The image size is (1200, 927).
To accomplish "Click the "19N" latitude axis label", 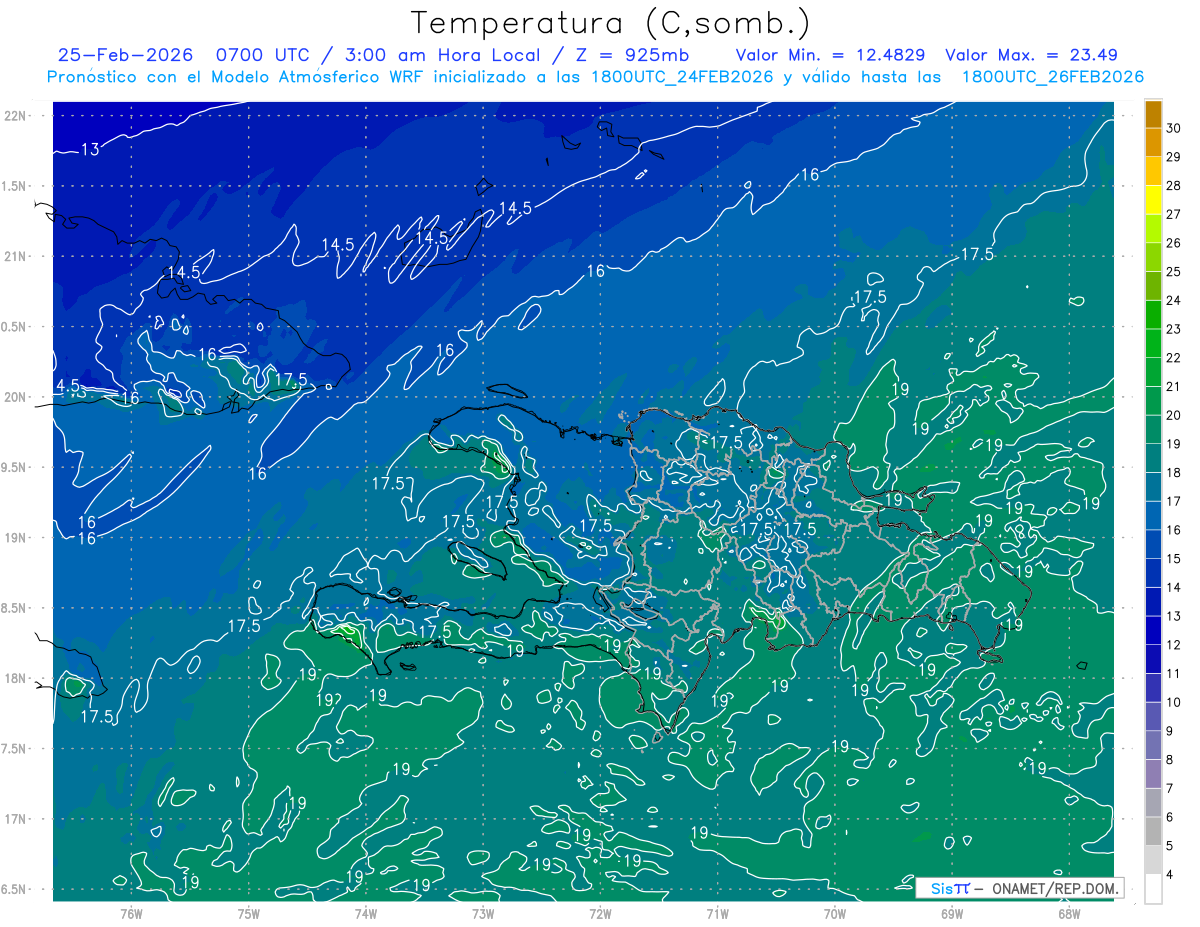I will coord(16,537).
